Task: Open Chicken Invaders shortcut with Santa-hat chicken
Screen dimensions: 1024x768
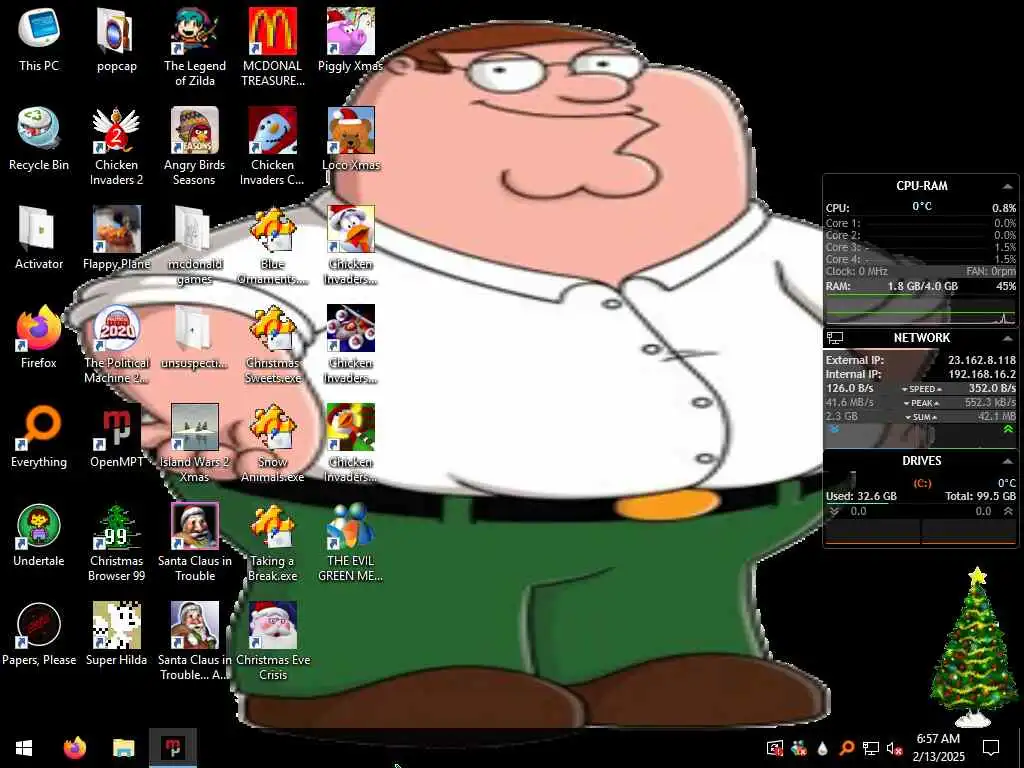Action: pyautogui.click(x=351, y=245)
